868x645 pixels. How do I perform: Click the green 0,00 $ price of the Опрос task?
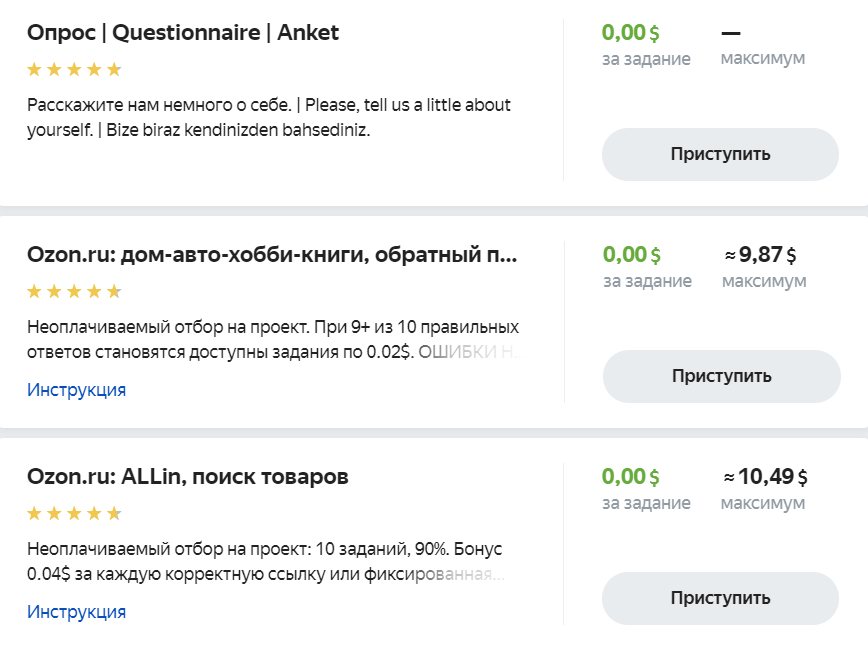[630, 33]
